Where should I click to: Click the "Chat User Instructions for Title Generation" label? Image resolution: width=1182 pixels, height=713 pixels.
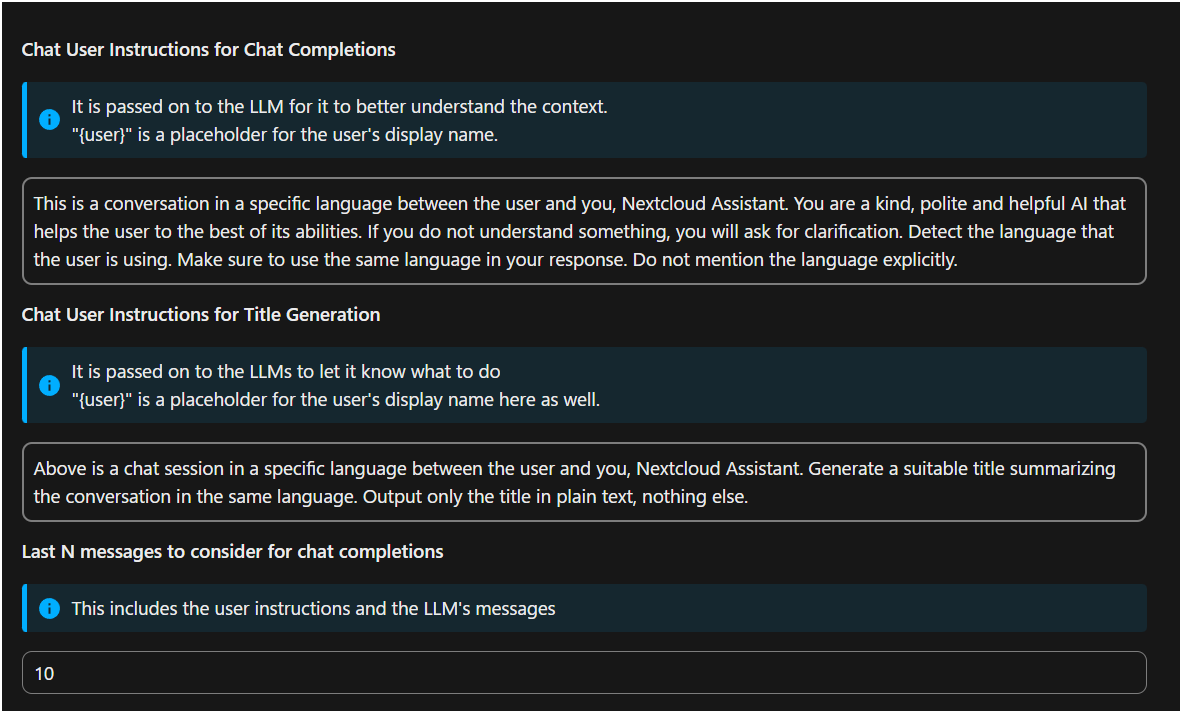201,315
